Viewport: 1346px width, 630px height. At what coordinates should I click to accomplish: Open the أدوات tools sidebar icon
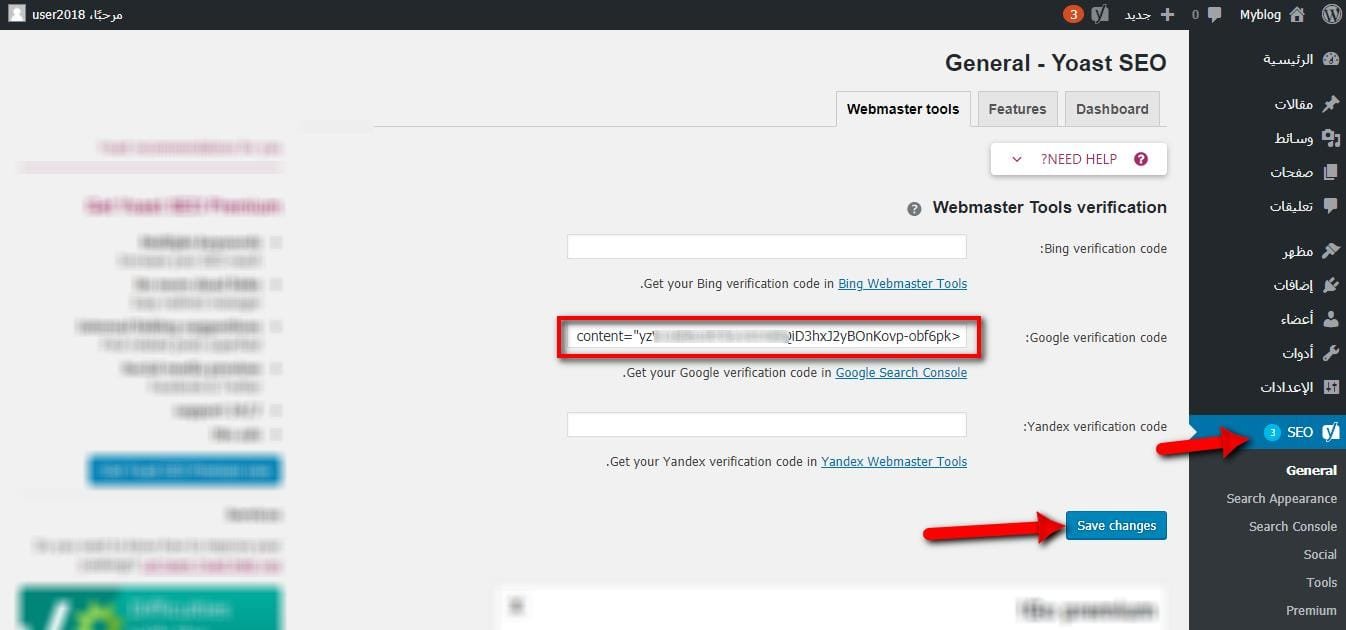1331,352
